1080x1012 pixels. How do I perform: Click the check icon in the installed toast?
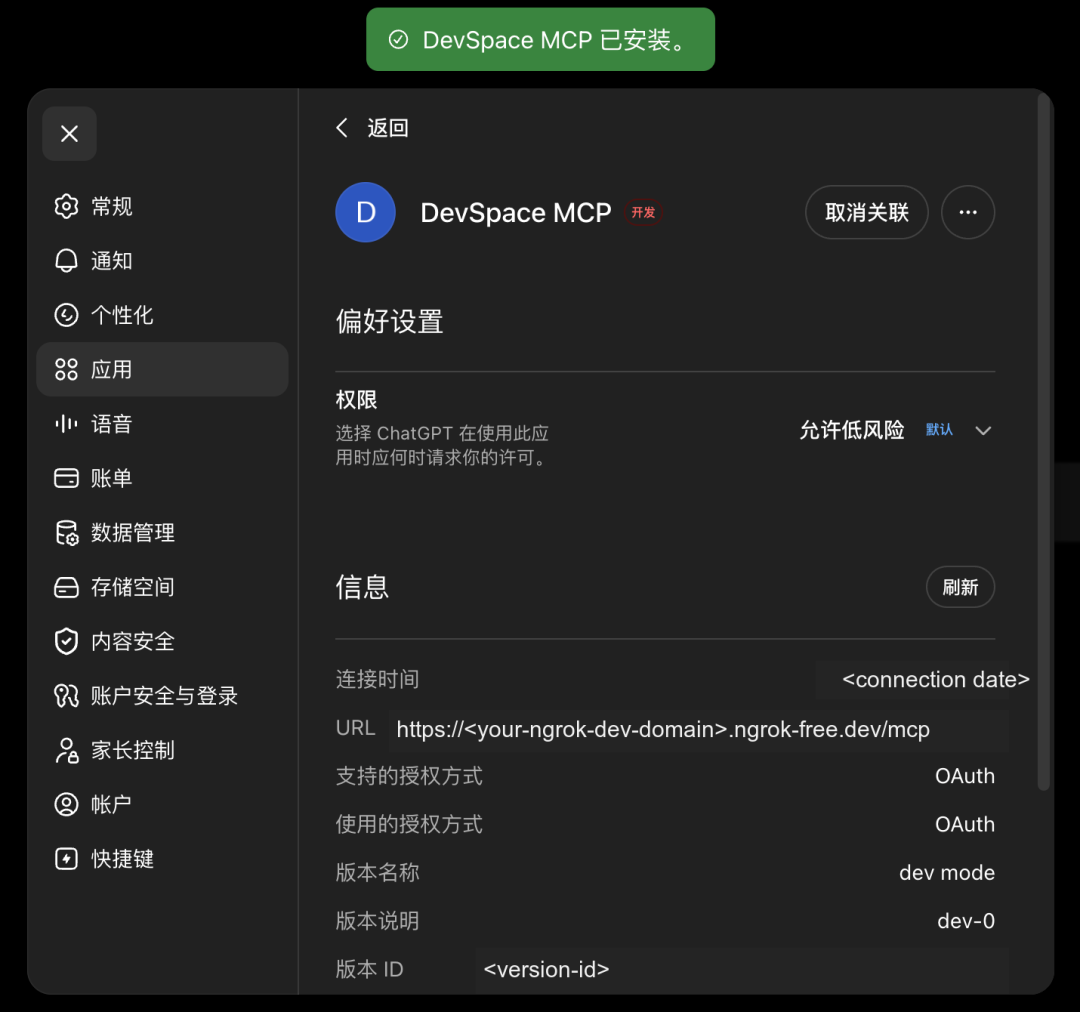398,39
